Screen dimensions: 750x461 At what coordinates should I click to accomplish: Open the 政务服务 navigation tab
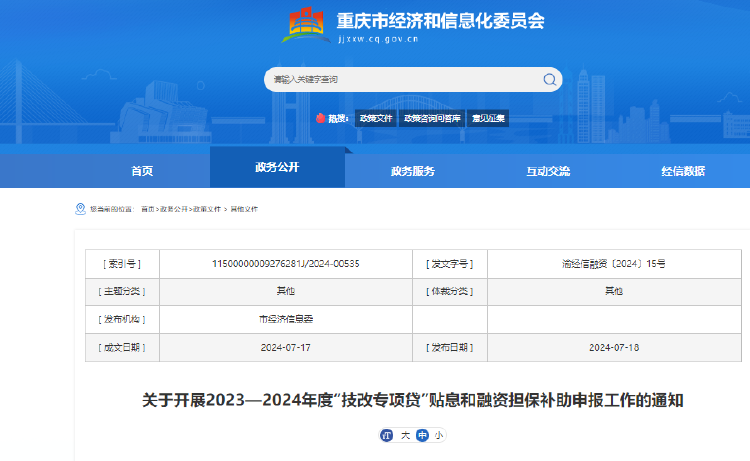click(412, 171)
